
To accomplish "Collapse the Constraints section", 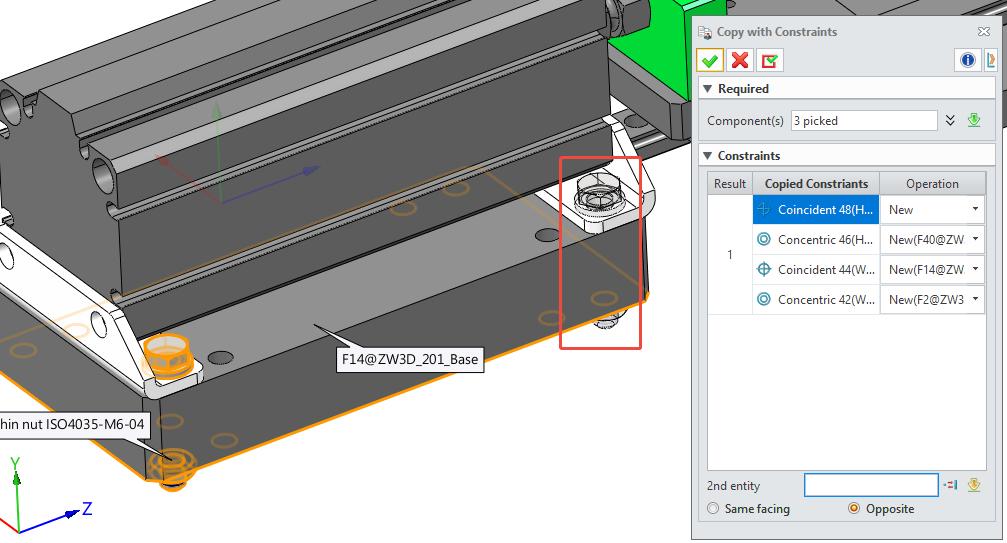I will (x=707, y=156).
